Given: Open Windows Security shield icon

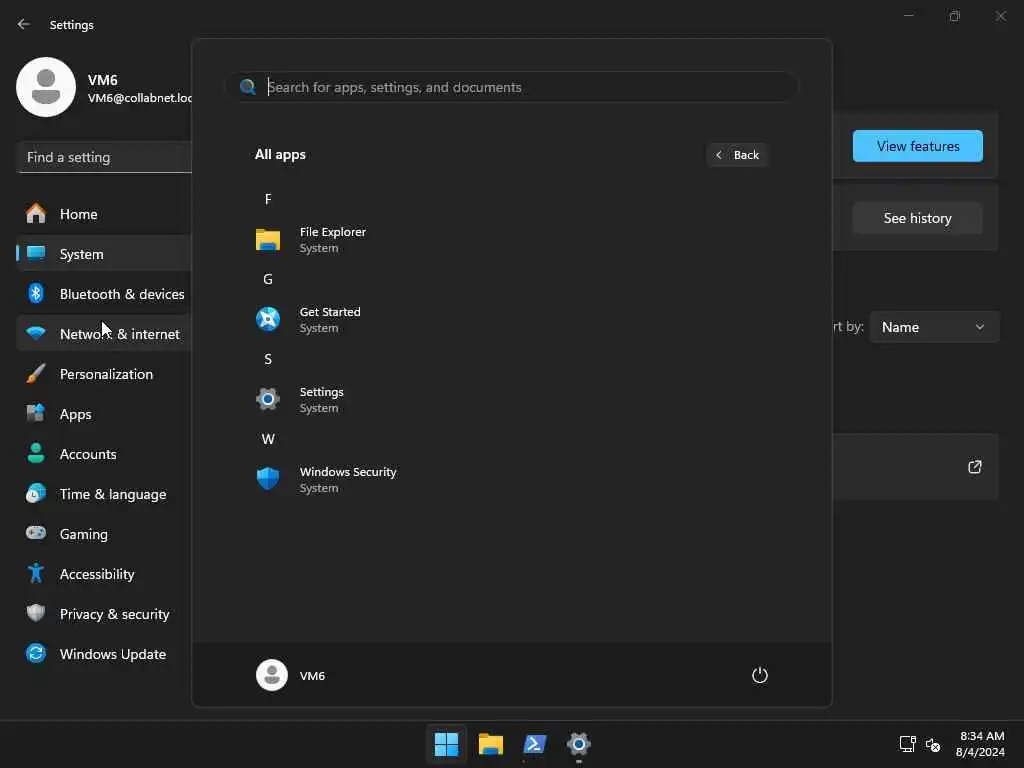Looking at the screenshot, I should [268, 479].
